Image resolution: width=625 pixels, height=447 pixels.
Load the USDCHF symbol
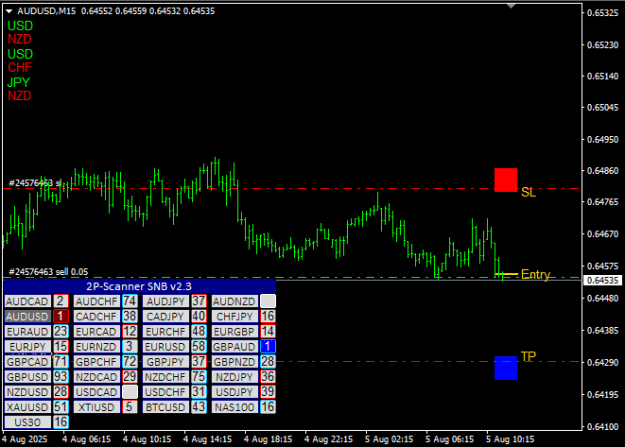tap(166, 392)
